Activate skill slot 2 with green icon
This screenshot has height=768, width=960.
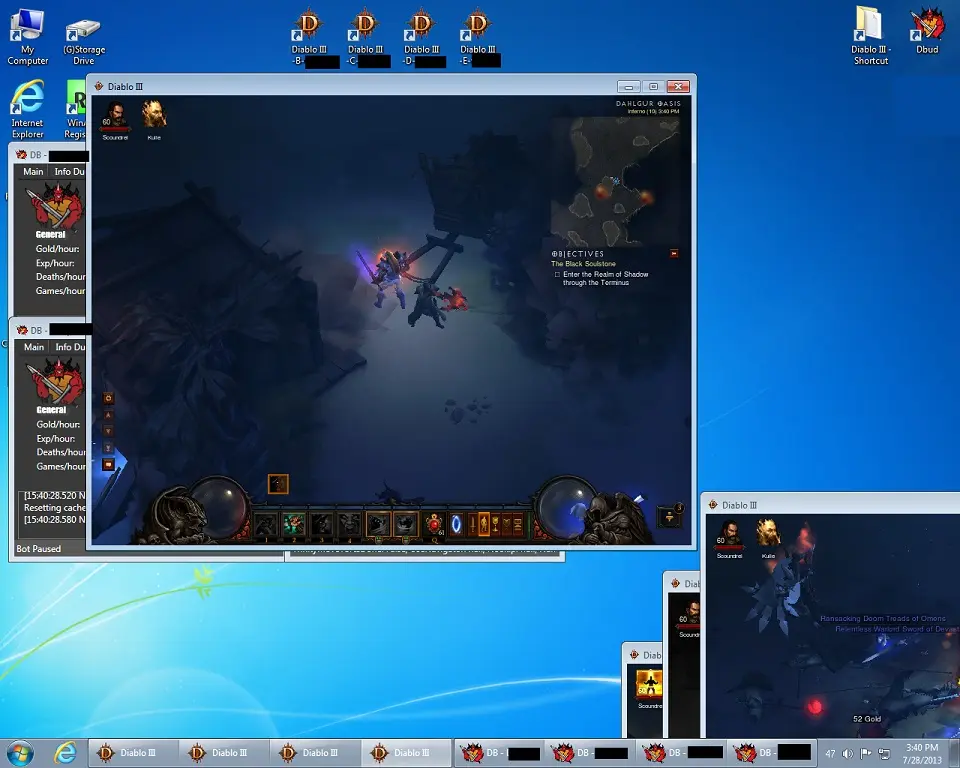click(x=294, y=524)
